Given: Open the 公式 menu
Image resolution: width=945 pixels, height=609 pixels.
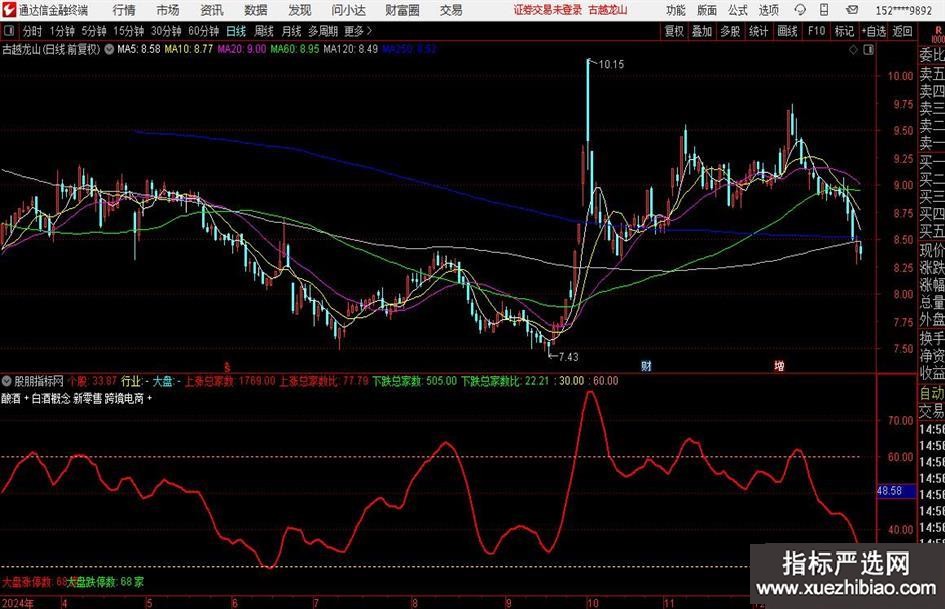Looking at the screenshot, I should (x=737, y=10).
